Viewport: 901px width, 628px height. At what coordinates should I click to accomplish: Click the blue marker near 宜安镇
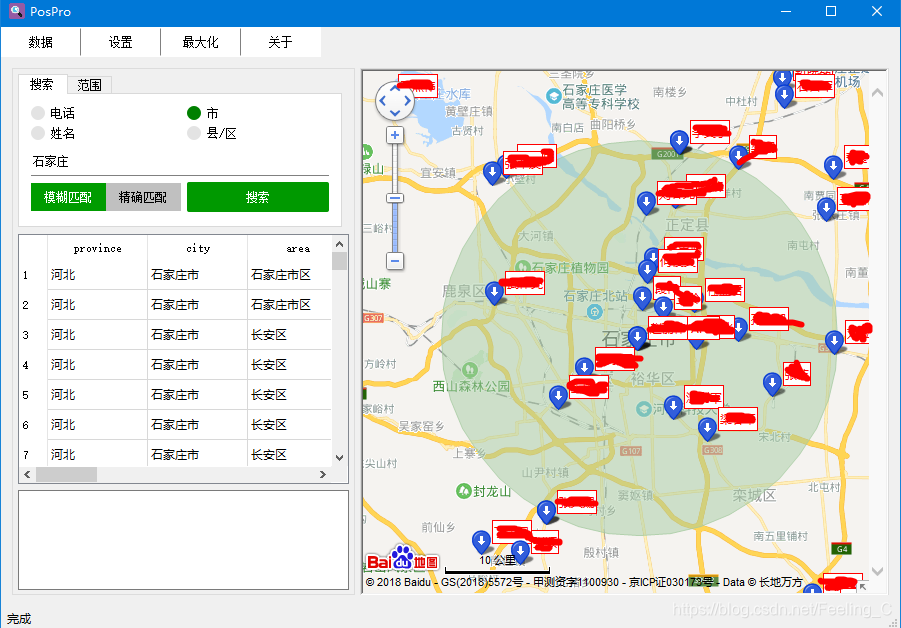(492, 172)
